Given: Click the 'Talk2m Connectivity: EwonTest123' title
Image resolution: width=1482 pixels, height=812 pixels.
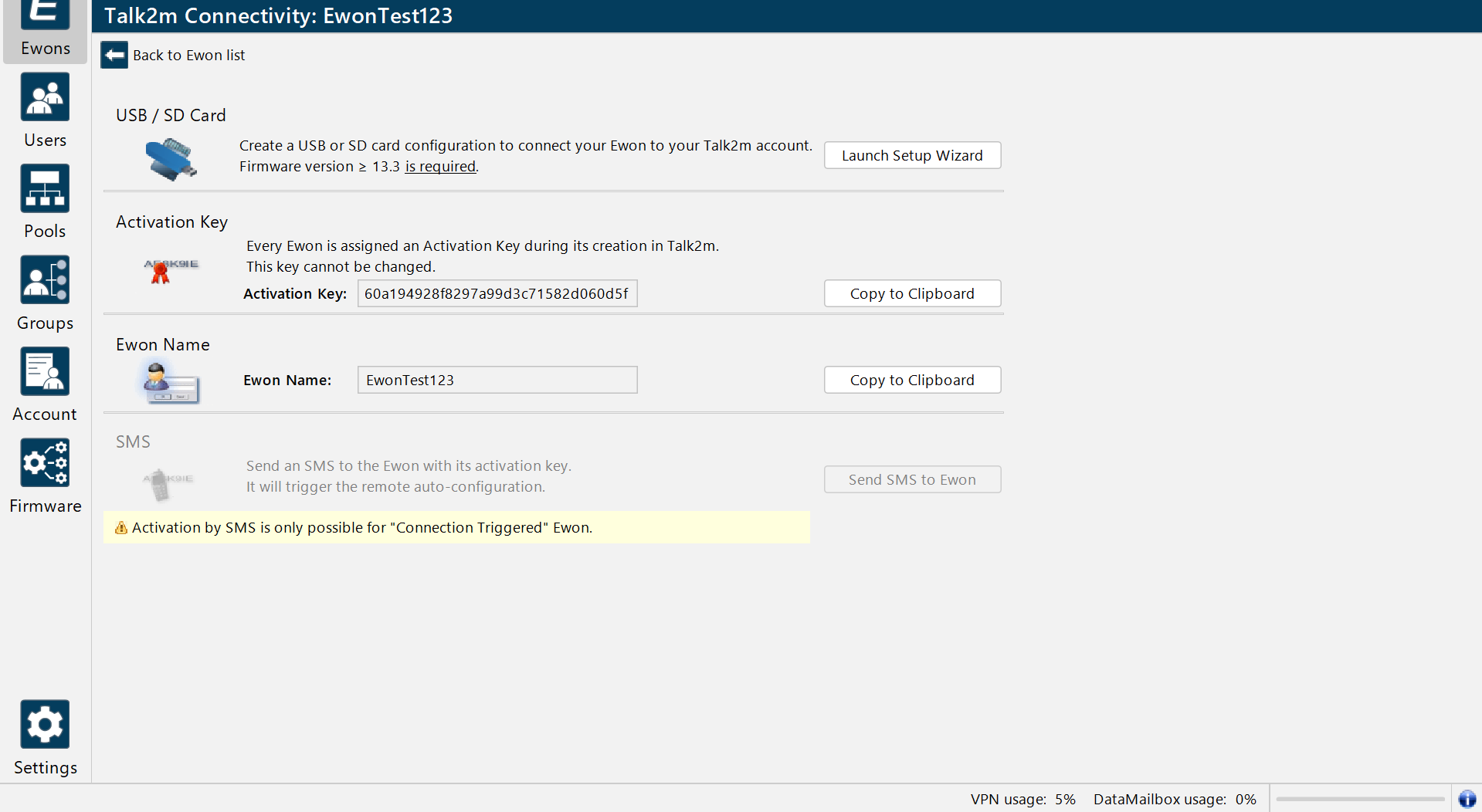Looking at the screenshot, I should point(278,15).
